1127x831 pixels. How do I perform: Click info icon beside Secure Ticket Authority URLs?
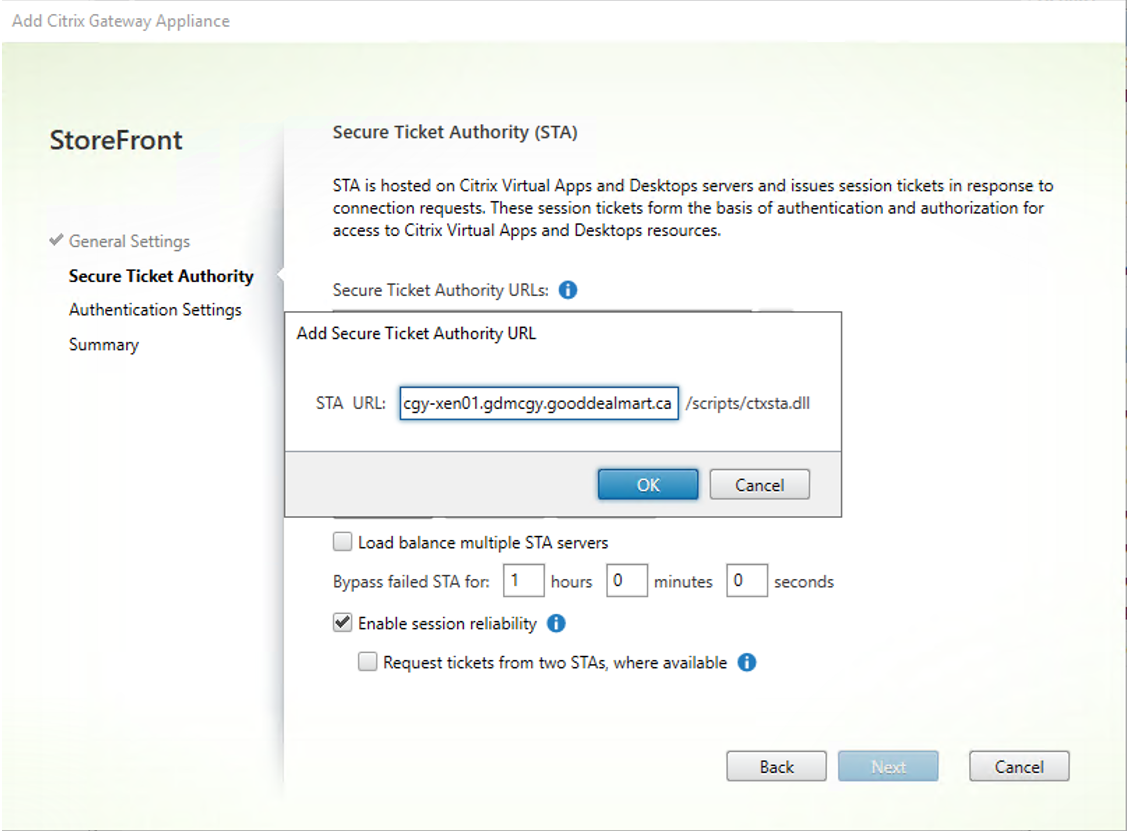[568, 290]
